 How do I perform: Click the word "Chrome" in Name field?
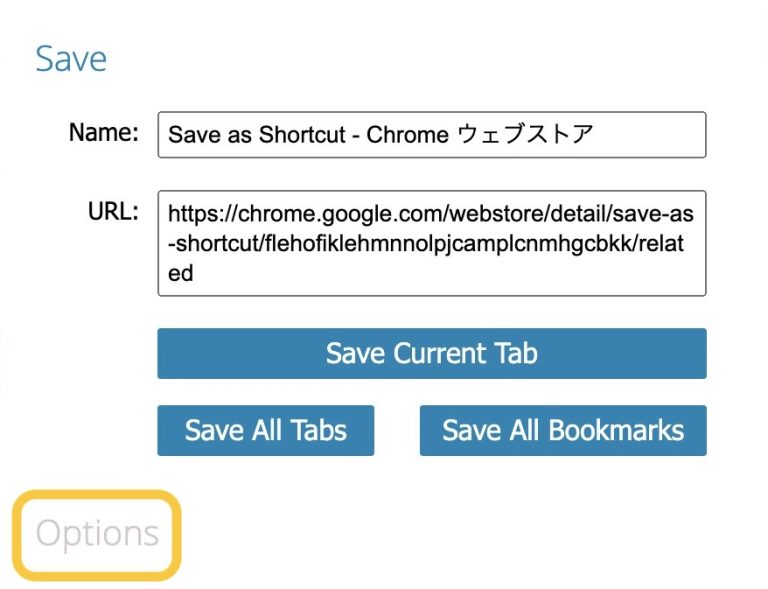(x=407, y=135)
